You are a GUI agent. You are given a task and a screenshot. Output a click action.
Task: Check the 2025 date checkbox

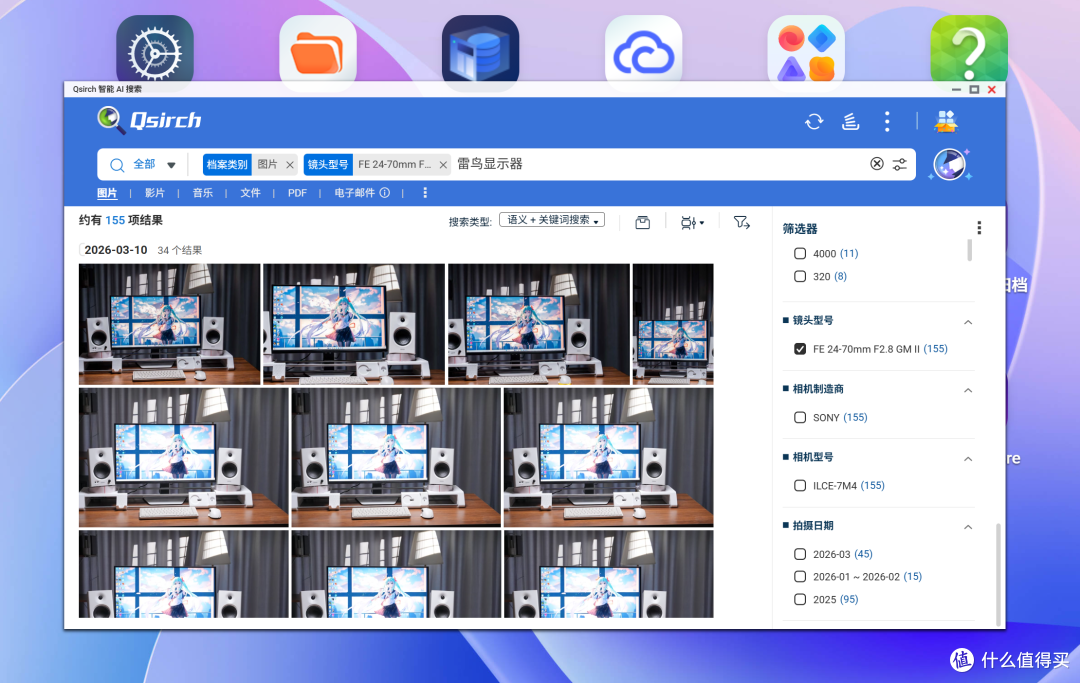tap(800, 600)
